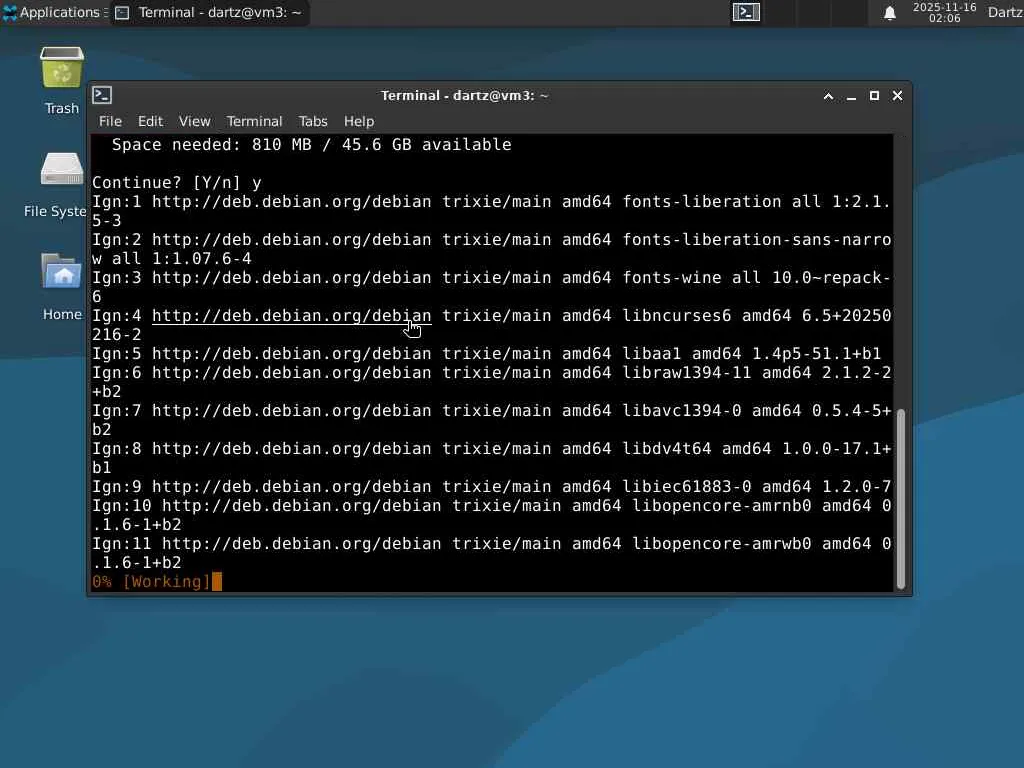Click the window title 'Terminal - dartz@vm3: ~'

click(x=464, y=96)
